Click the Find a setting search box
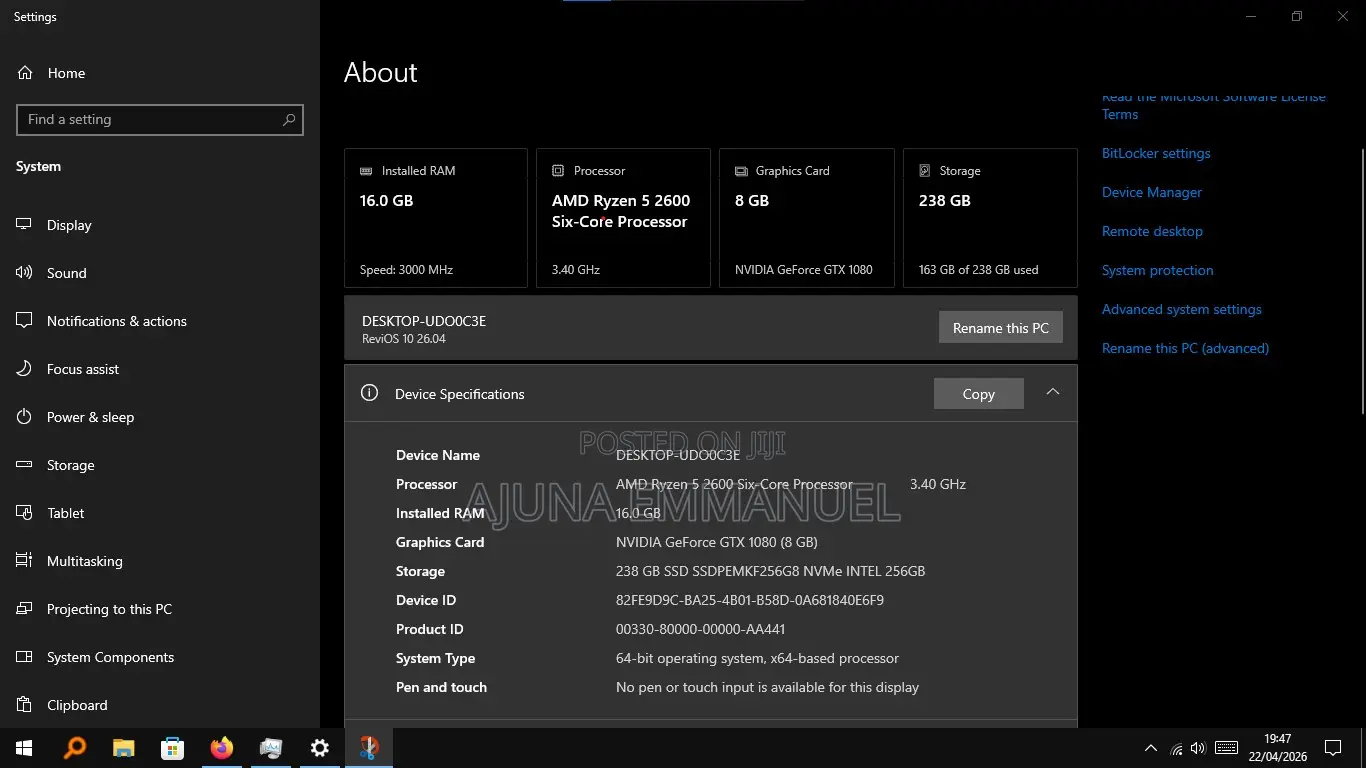Image resolution: width=1366 pixels, height=768 pixels. [x=160, y=119]
